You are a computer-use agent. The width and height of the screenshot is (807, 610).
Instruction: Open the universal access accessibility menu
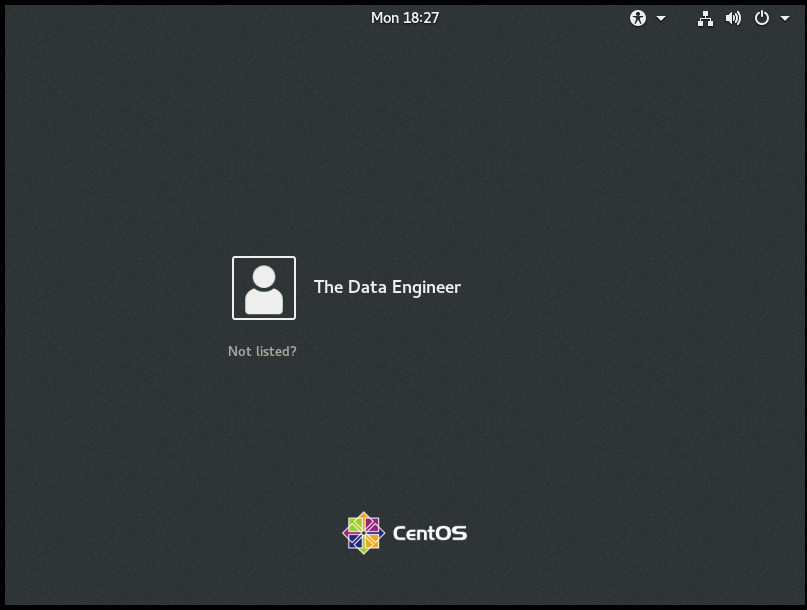[x=637, y=17]
